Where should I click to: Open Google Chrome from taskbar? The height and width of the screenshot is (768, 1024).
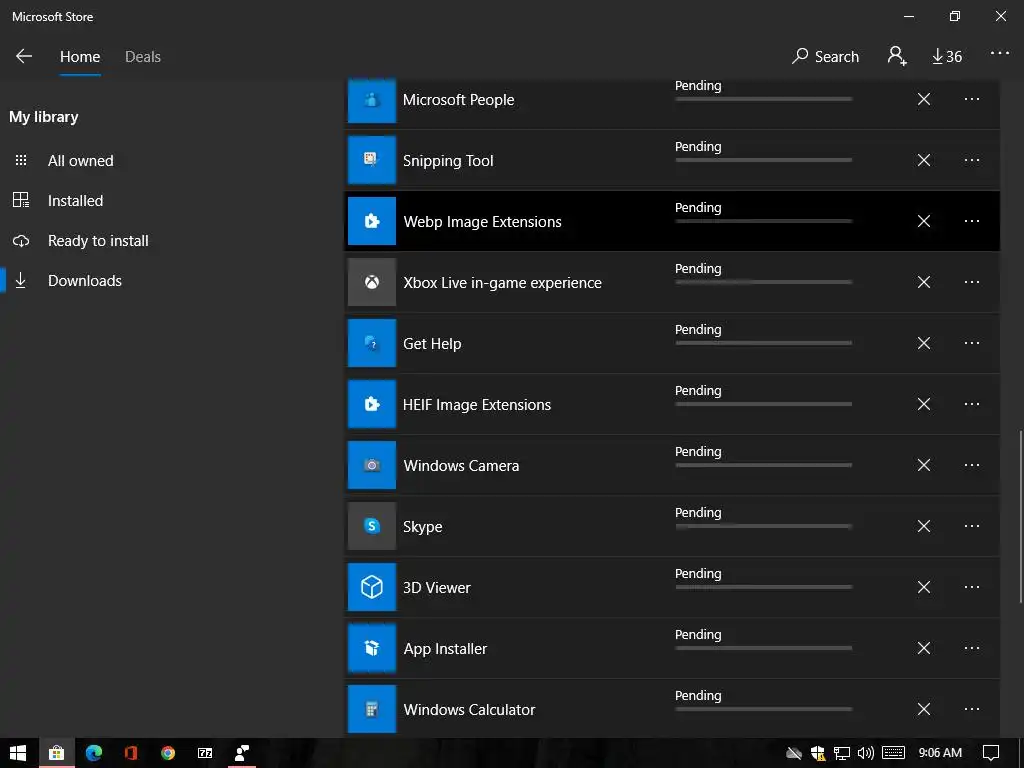pyautogui.click(x=168, y=753)
